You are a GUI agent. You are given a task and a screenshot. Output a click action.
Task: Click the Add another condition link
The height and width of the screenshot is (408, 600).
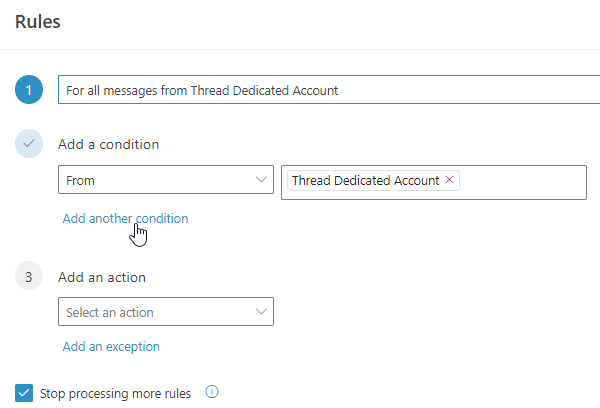click(x=125, y=219)
